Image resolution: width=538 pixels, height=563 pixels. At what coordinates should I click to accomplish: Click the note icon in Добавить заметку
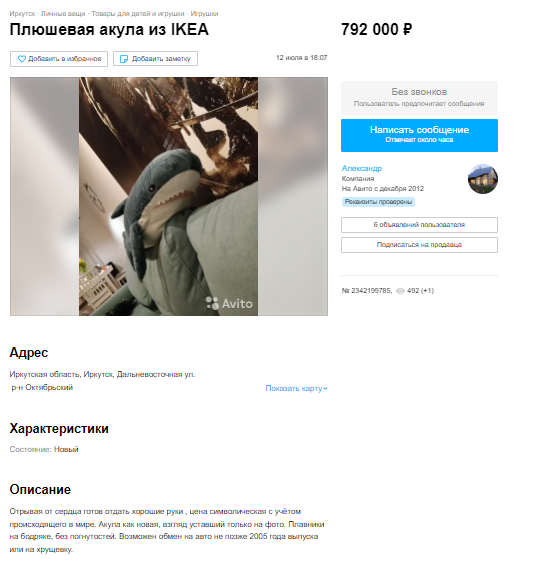click(124, 59)
